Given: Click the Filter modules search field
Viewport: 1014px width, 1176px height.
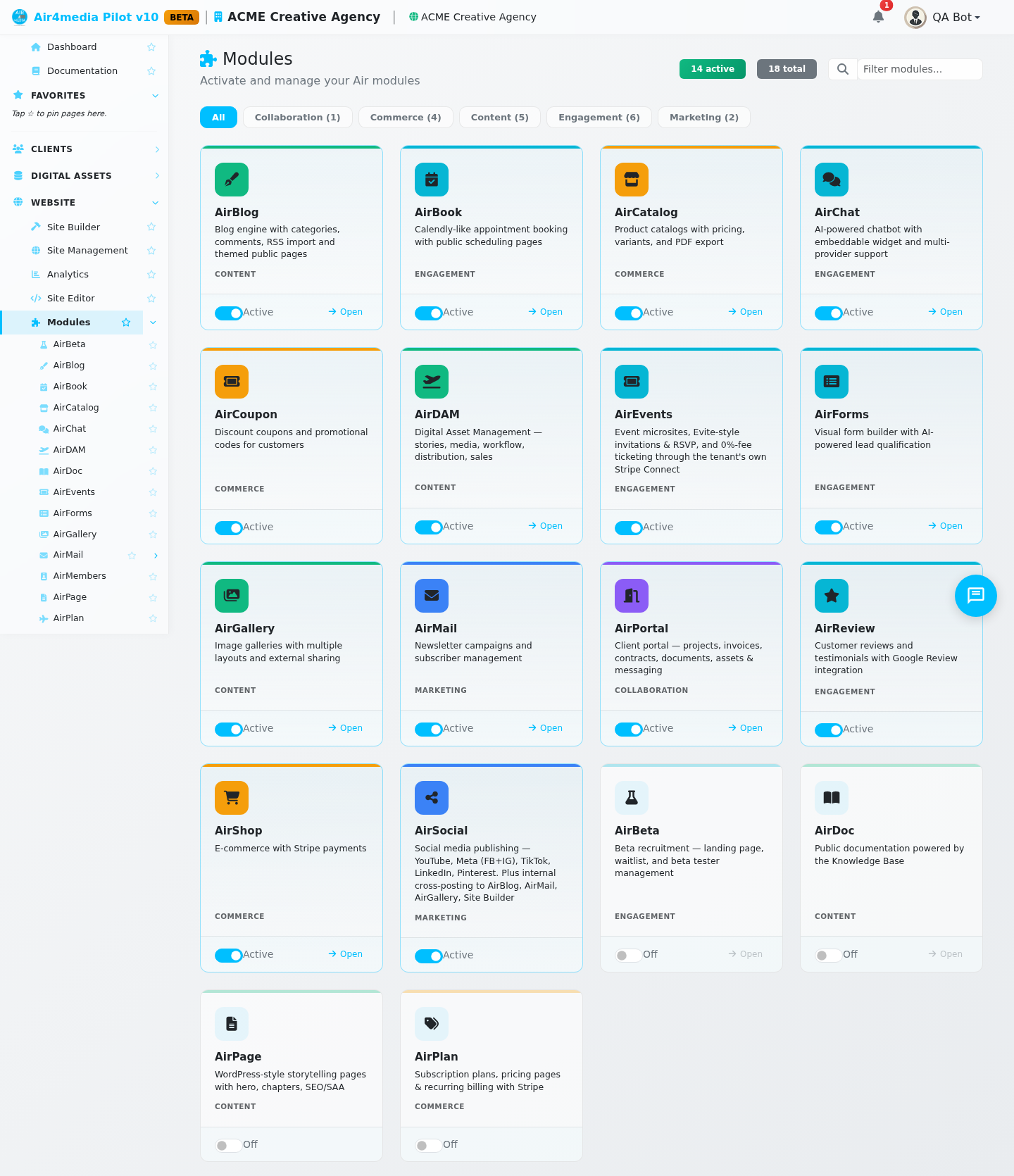Looking at the screenshot, I should (920, 69).
